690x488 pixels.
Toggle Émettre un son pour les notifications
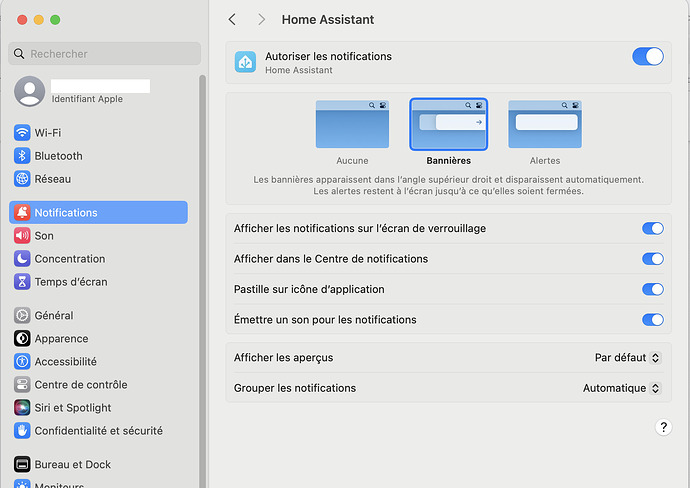653,319
